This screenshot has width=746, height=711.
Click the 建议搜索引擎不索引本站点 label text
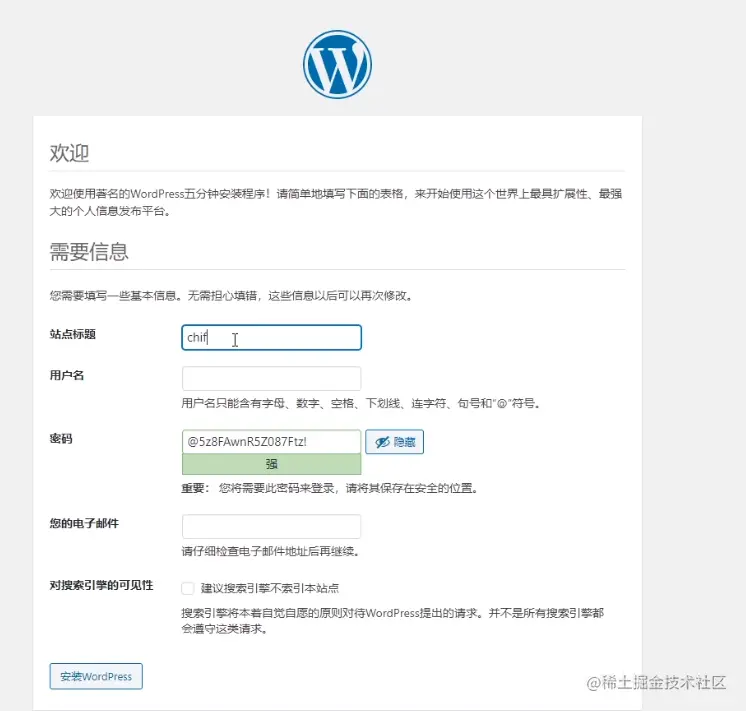[270, 588]
